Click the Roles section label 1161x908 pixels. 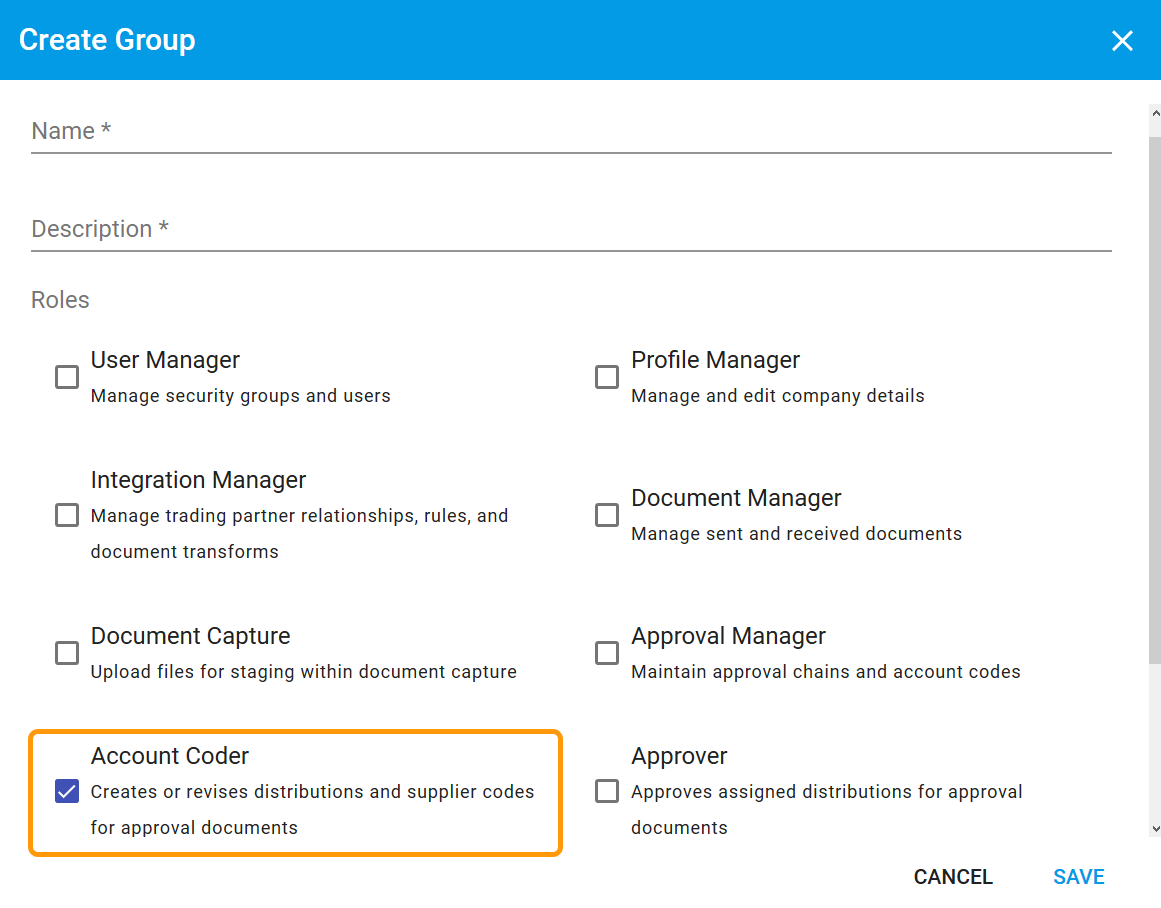60,299
